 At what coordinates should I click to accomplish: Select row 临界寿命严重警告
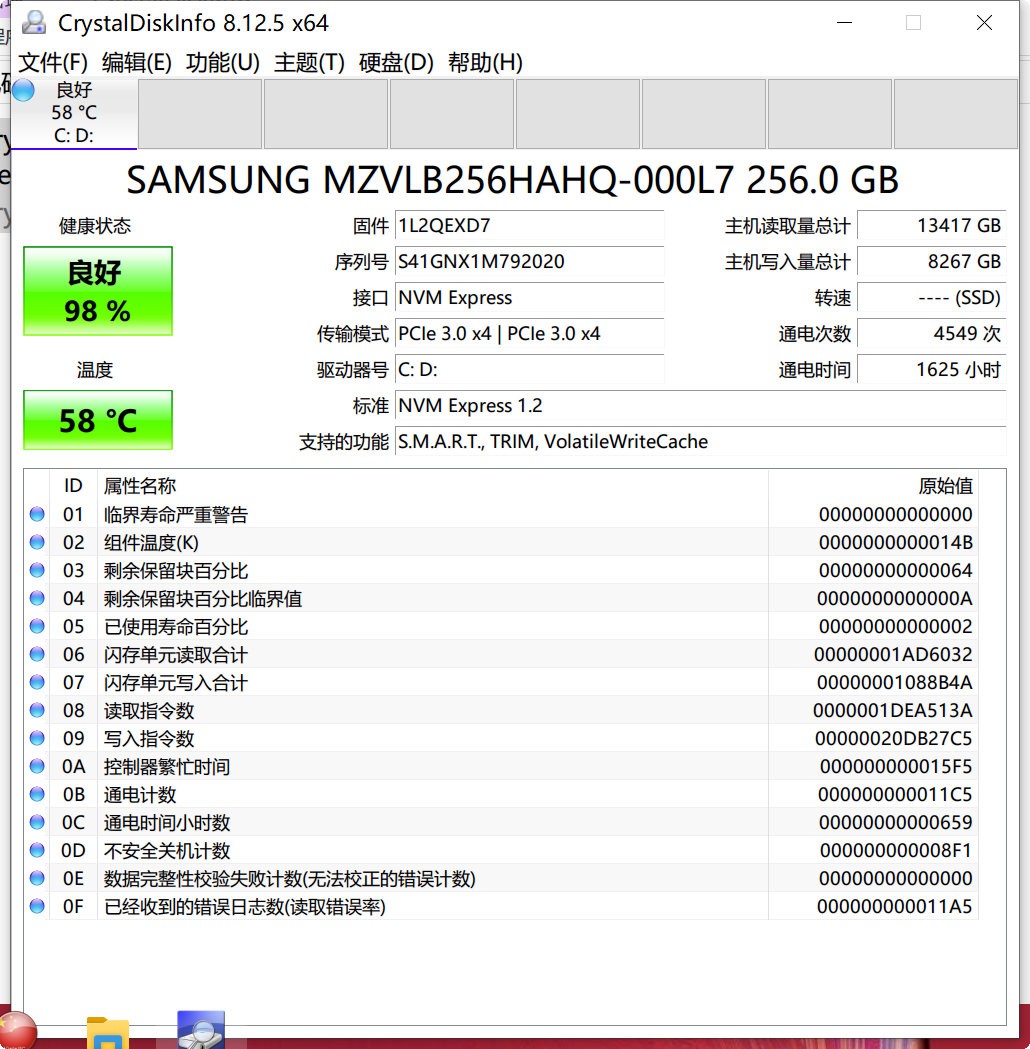coord(501,514)
